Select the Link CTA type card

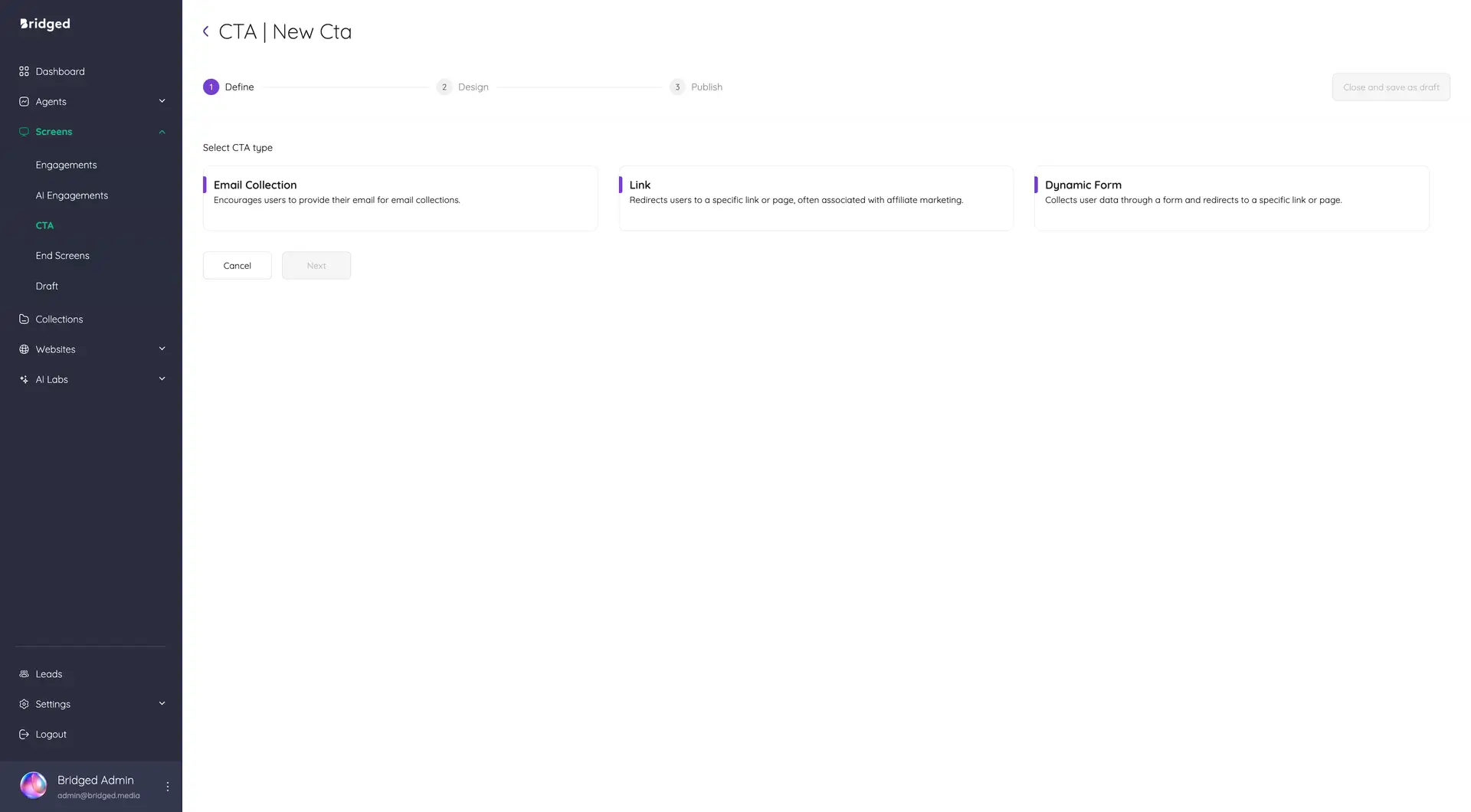click(815, 198)
